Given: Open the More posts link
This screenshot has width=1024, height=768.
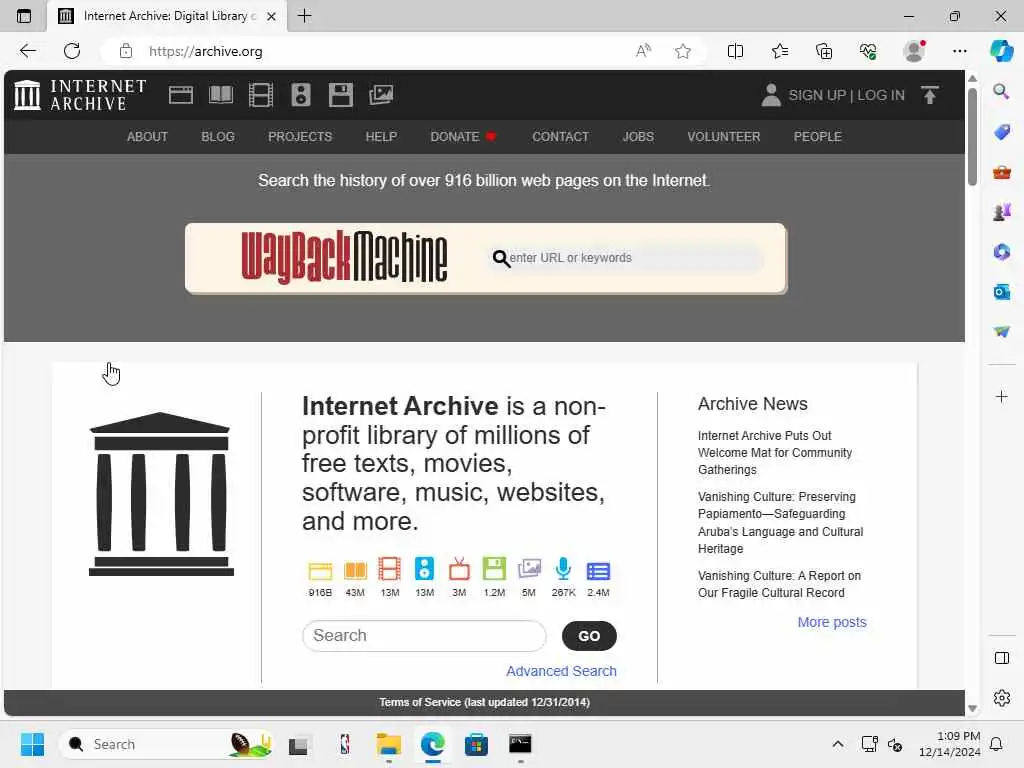Looking at the screenshot, I should pyautogui.click(x=832, y=622).
